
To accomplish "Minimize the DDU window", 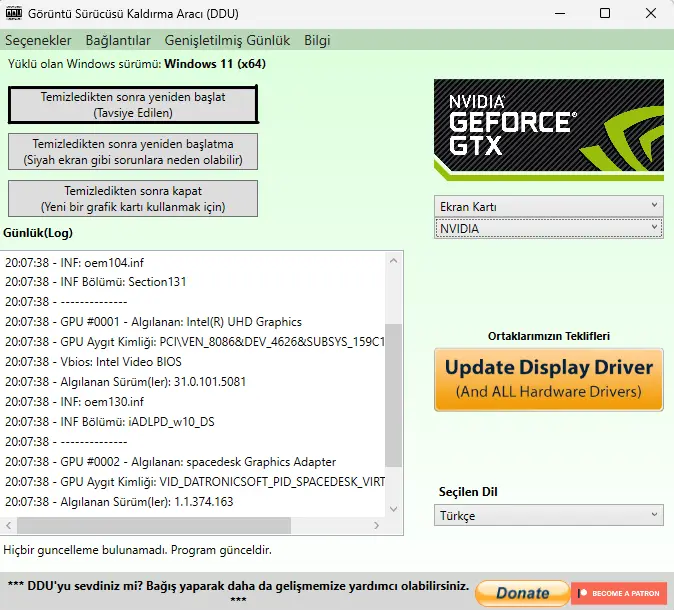I will [560, 13].
